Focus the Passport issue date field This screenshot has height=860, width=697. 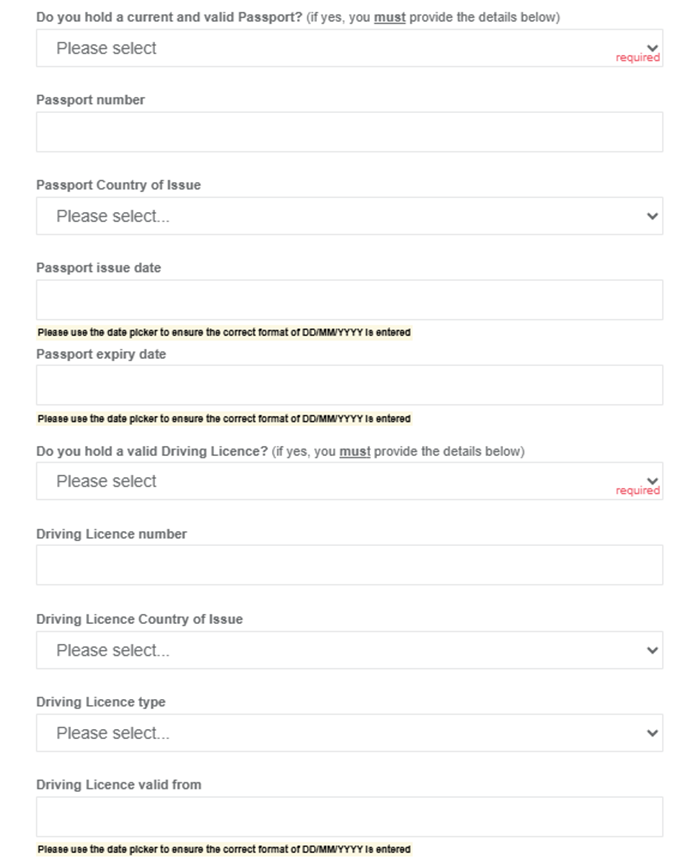pos(349,300)
